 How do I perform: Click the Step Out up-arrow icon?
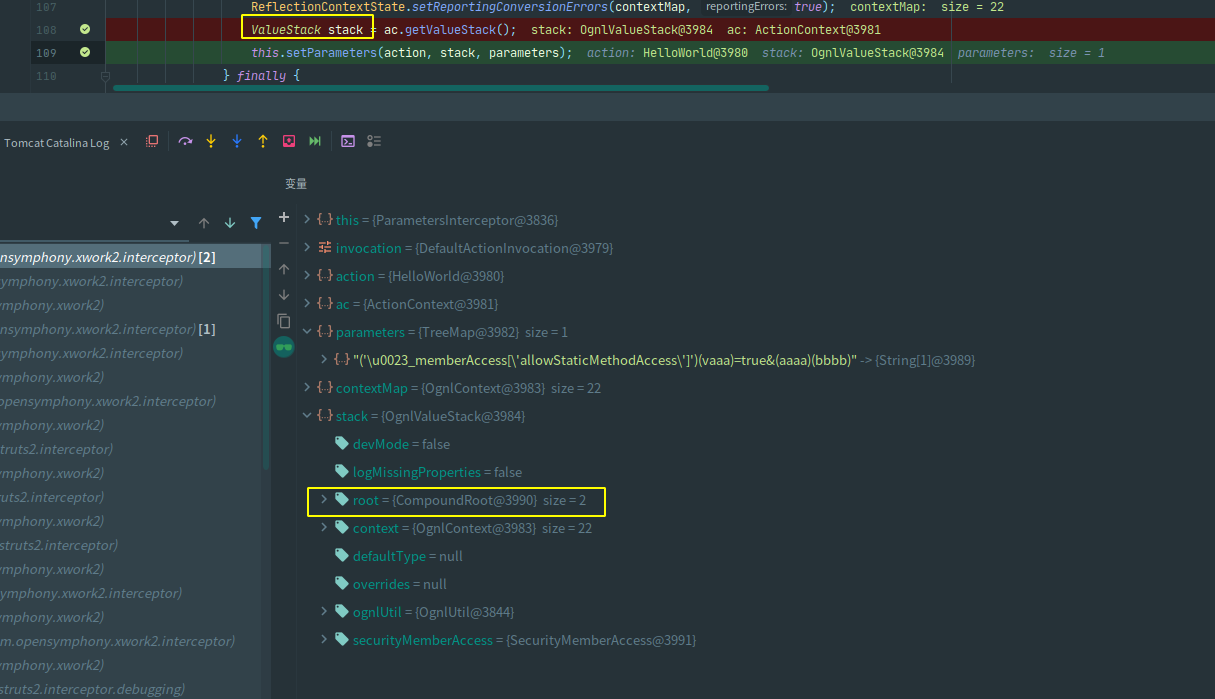click(x=263, y=142)
